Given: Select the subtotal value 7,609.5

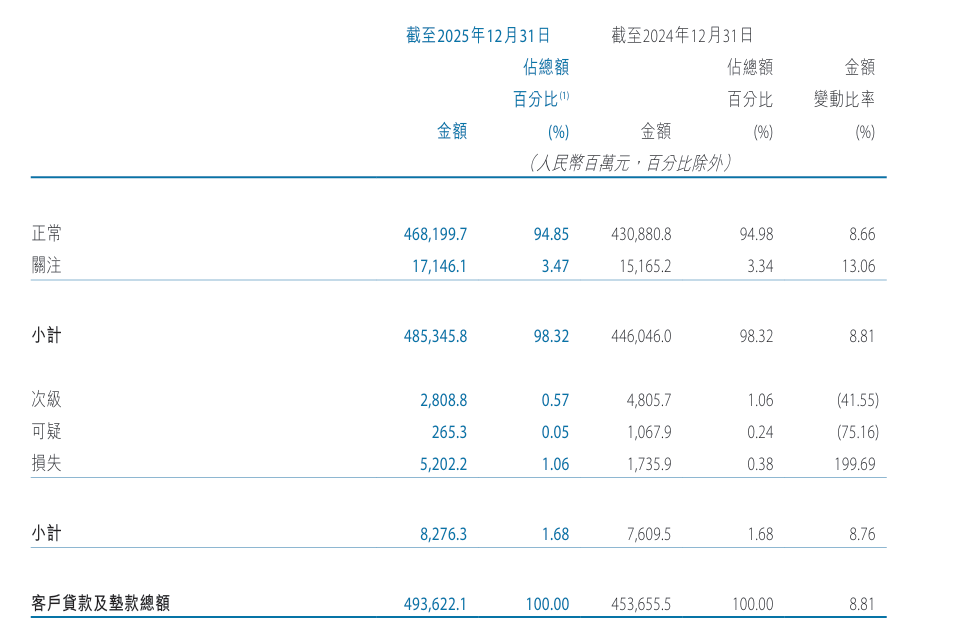Looking at the screenshot, I should coord(649,534).
